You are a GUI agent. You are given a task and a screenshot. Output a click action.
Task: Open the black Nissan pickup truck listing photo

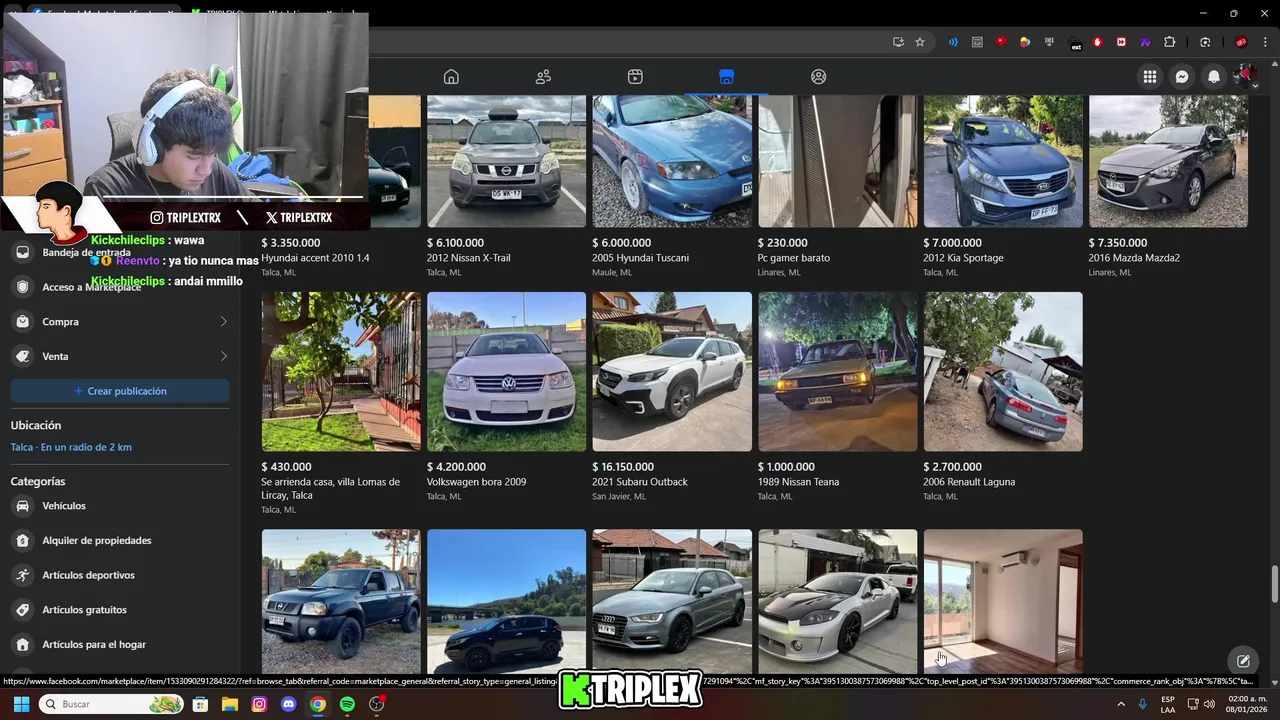pos(341,602)
